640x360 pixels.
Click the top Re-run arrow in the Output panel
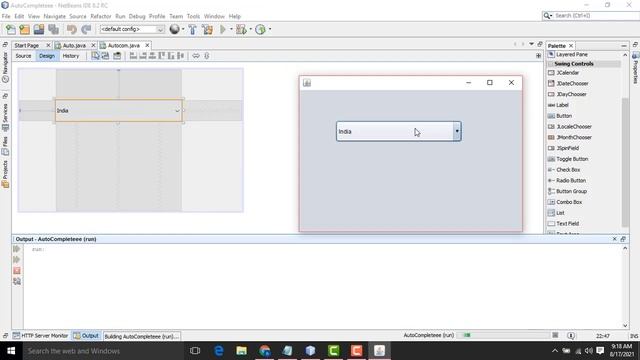coord(17,249)
